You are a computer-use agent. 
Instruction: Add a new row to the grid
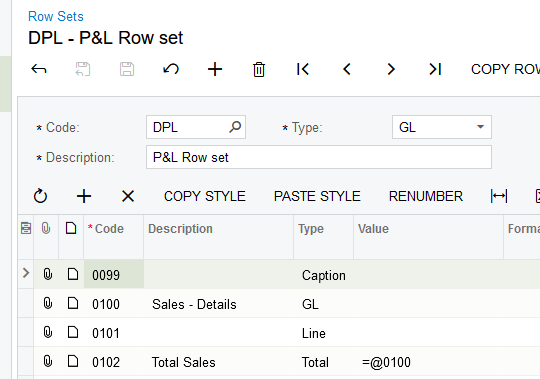click(84, 196)
